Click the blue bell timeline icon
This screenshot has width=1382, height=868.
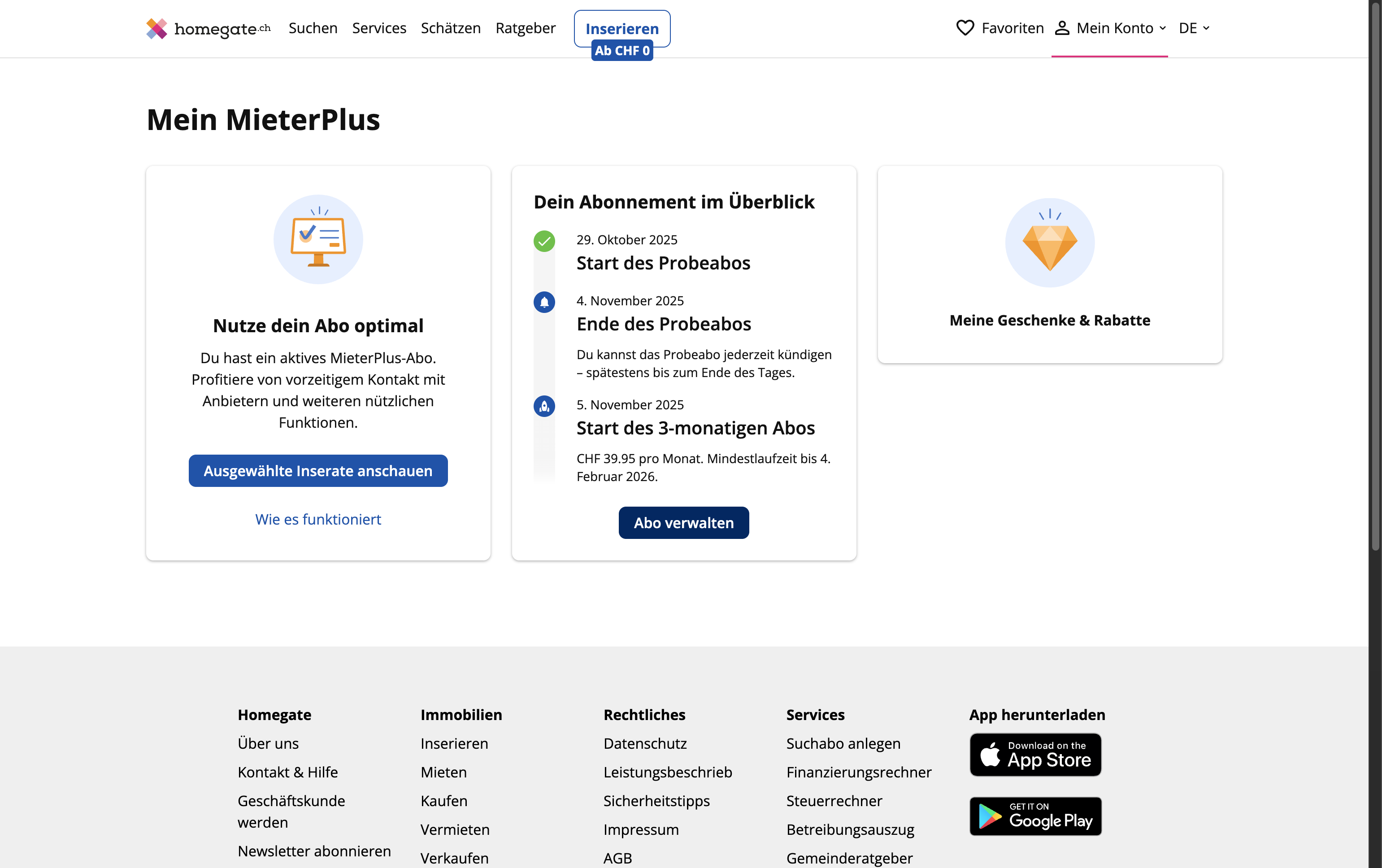click(x=544, y=302)
